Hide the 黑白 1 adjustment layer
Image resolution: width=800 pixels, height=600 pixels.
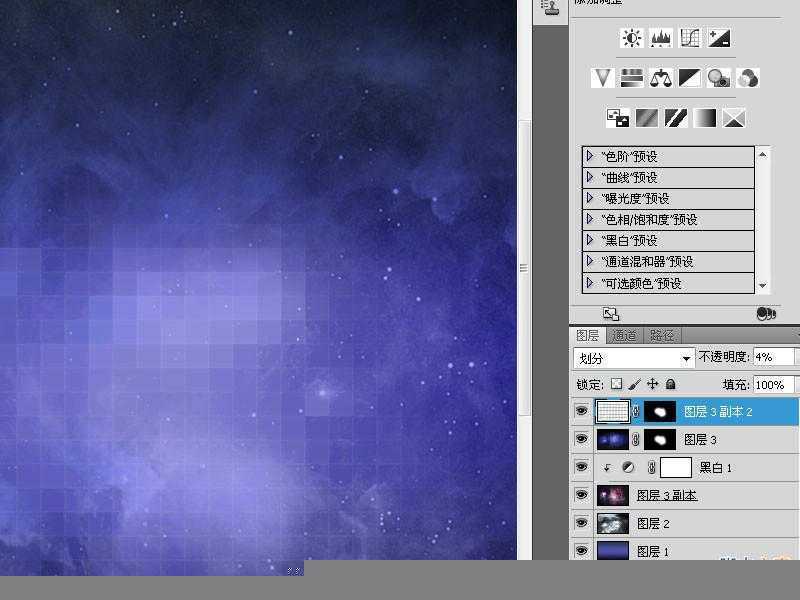pyautogui.click(x=581, y=467)
